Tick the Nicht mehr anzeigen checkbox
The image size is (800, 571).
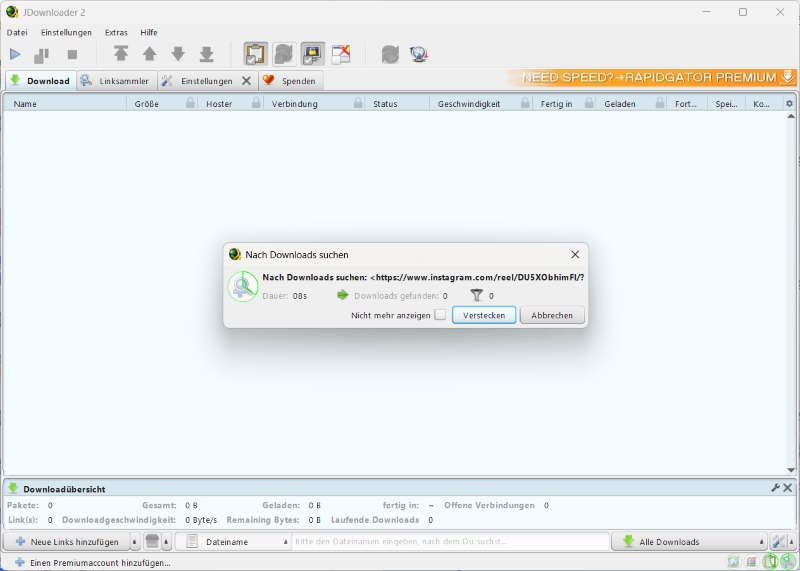[x=440, y=315]
